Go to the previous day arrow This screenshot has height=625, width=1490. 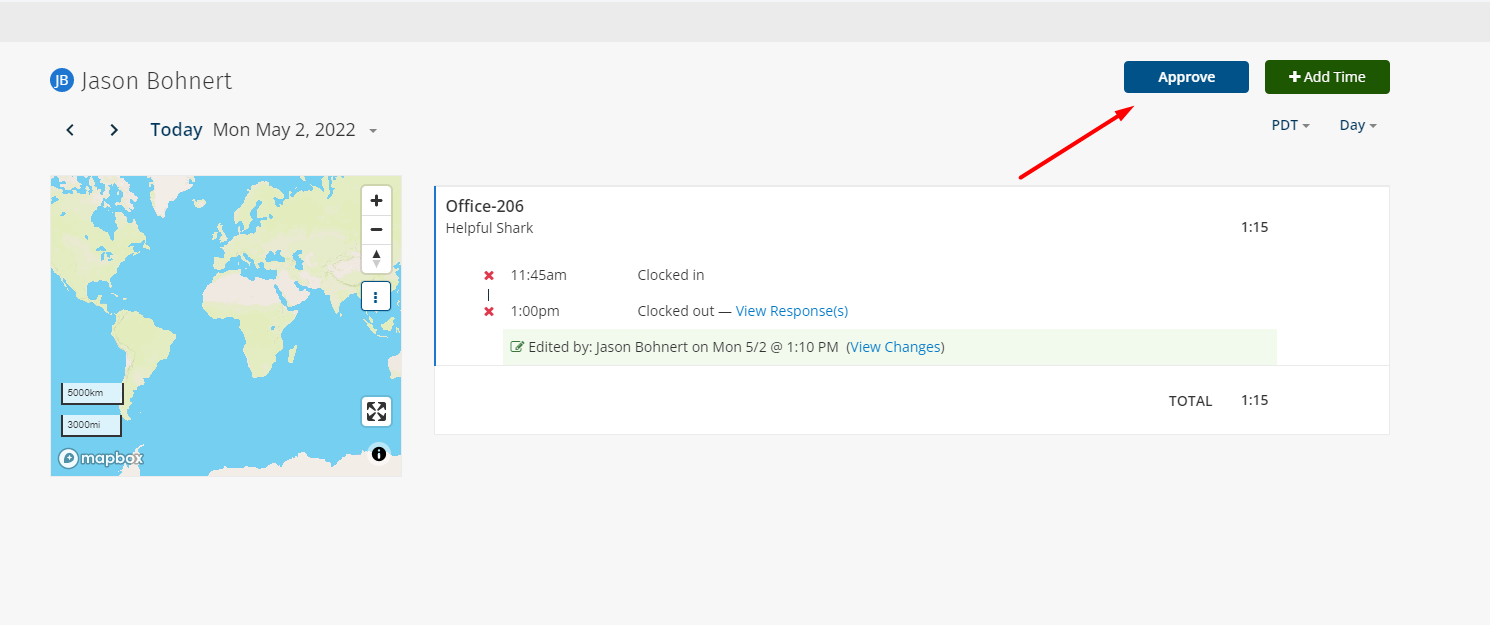pos(70,130)
